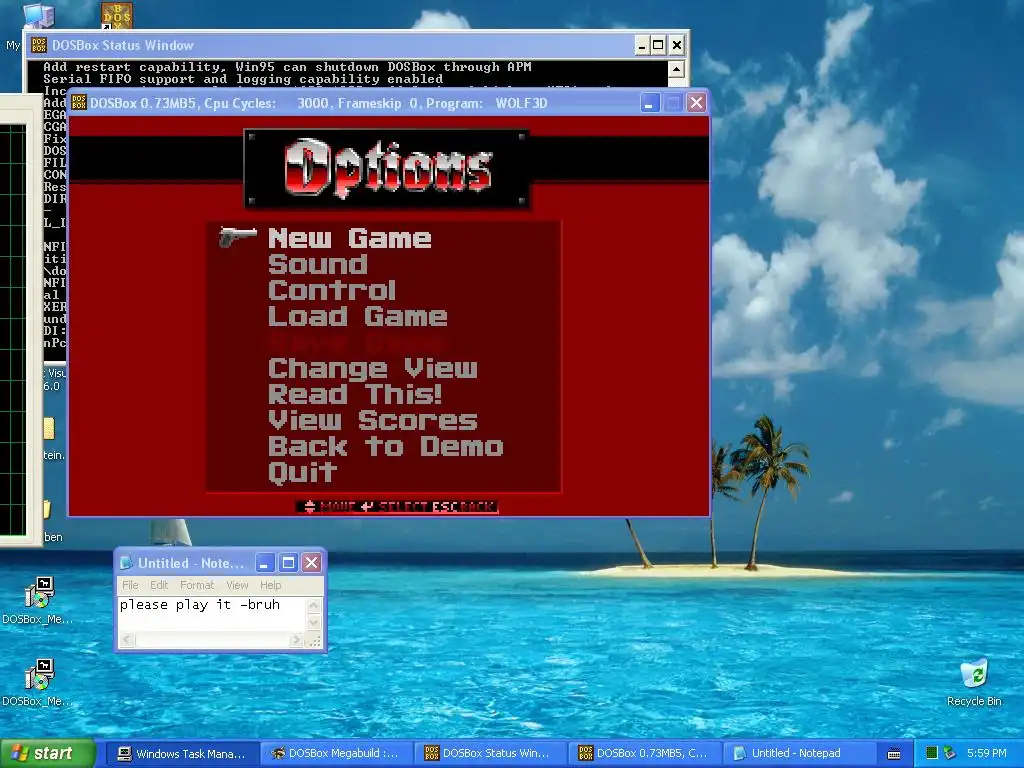This screenshot has height=768, width=1024.
Task: Maximize the Untitled Notepad window
Action: click(288, 563)
